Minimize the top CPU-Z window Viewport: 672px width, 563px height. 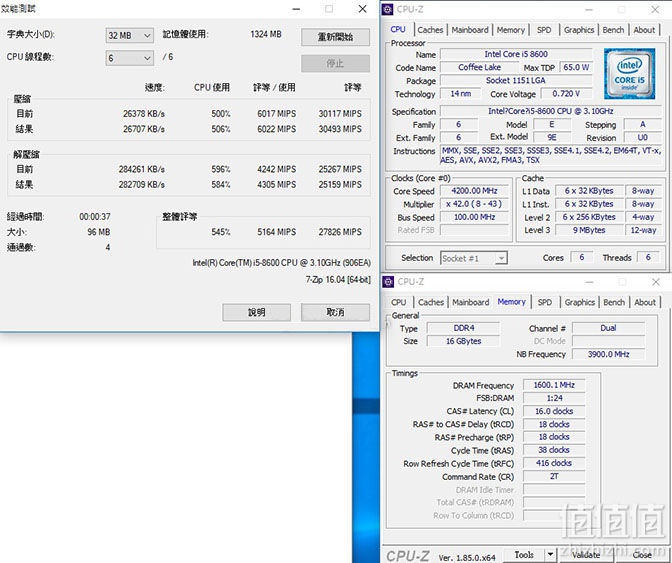pos(589,9)
